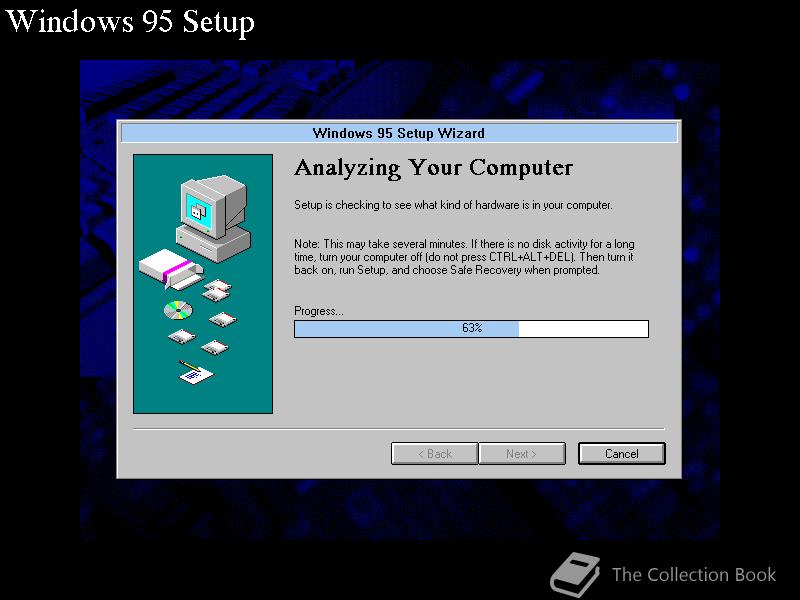Click the lowest floppy disk above the notepad

pos(215,347)
